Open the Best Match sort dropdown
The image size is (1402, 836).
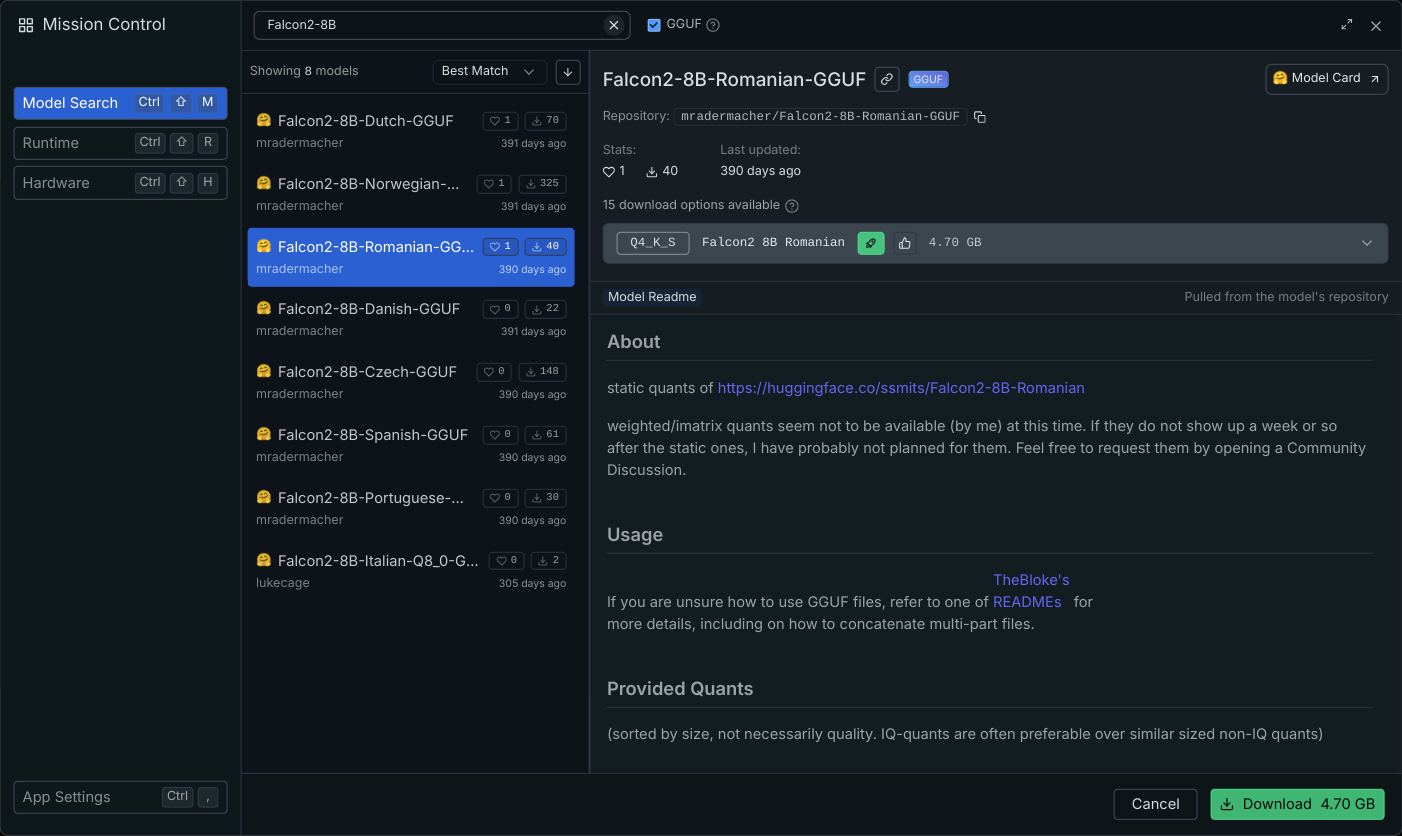pyautogui.click(x=489, y=71)
